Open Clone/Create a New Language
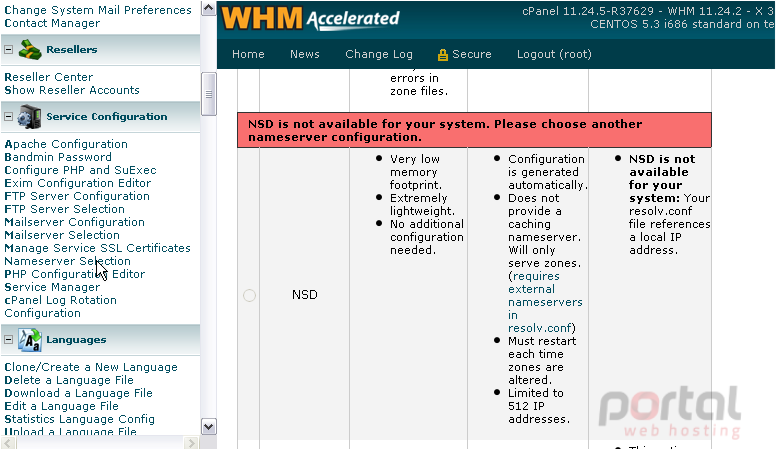This screenshot has width=776, height=450. point(91,367)
